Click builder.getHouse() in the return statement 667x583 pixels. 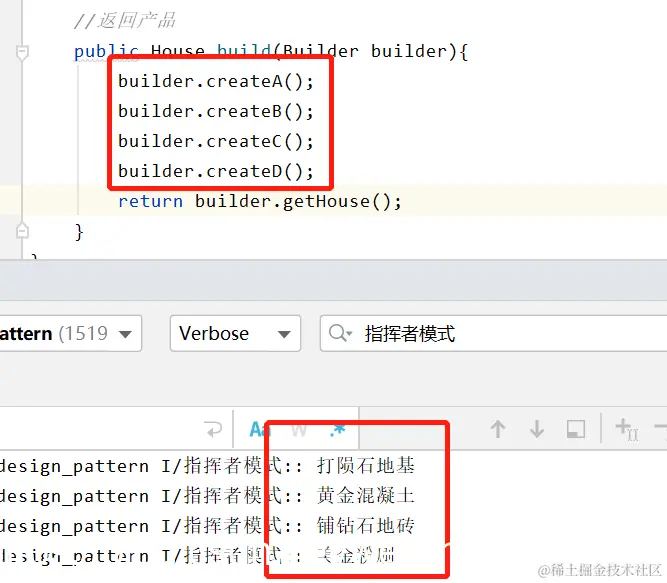(293, 201)
